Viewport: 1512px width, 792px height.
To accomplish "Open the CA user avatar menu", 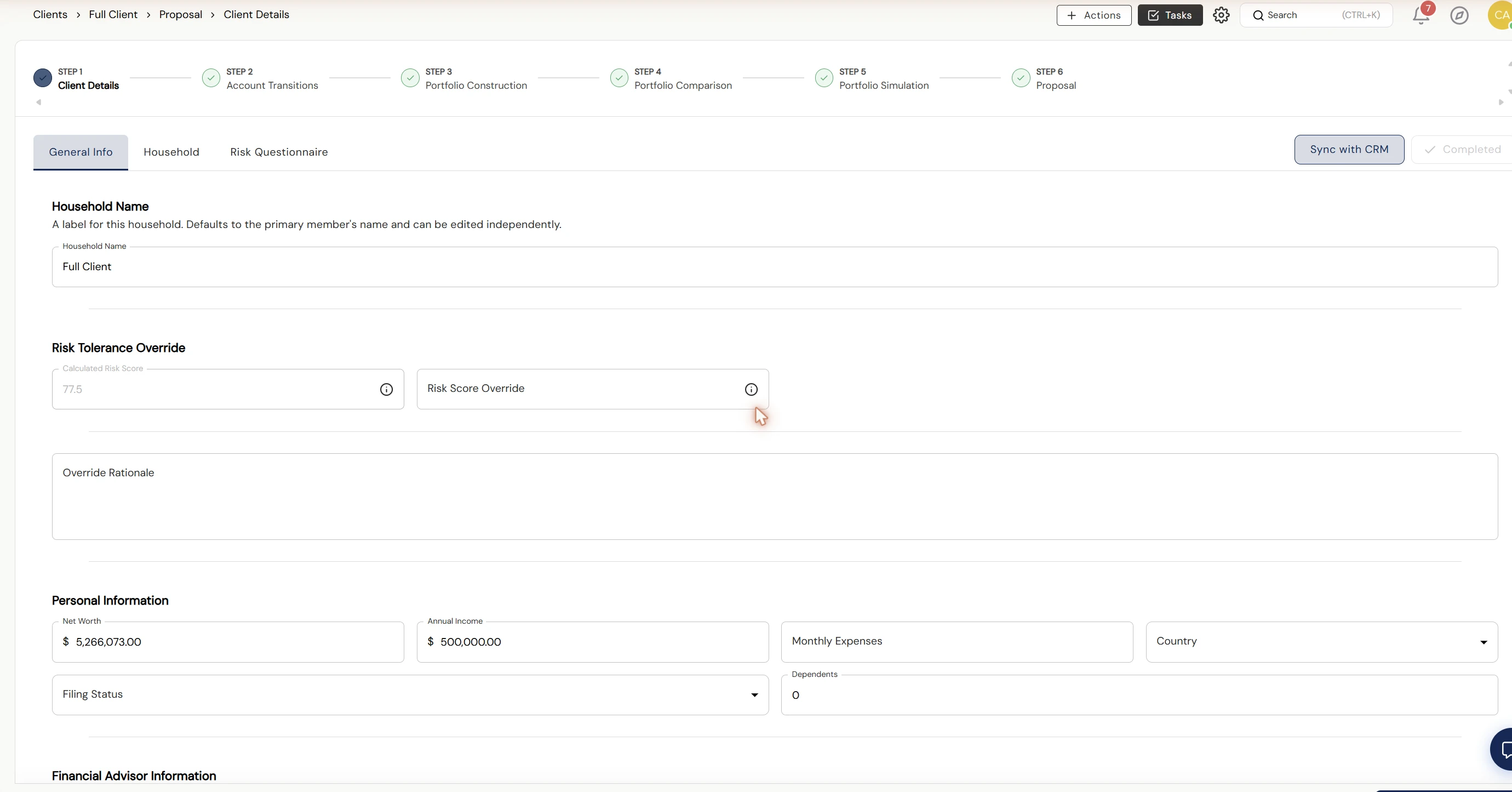I will click(x=1500, y=15).
